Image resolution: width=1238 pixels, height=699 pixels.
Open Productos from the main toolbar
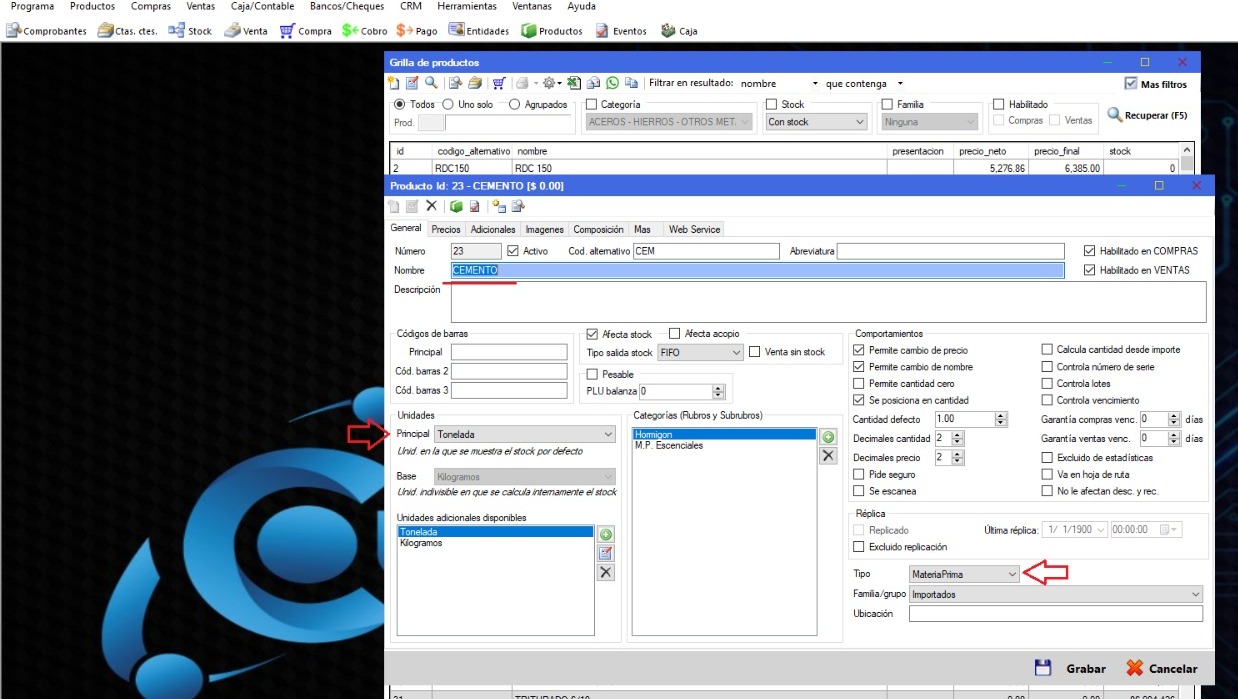pyautogui.click(x=552, y=31)
